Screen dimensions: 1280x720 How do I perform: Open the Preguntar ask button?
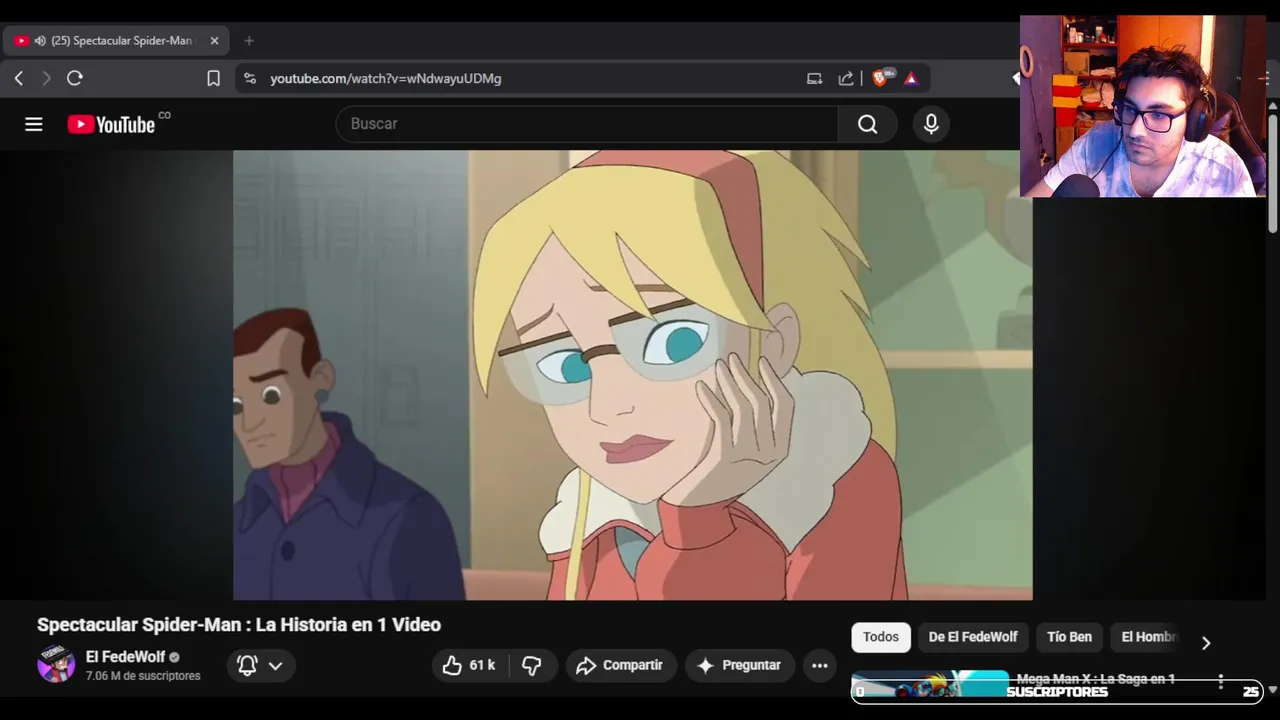(739, 665)
